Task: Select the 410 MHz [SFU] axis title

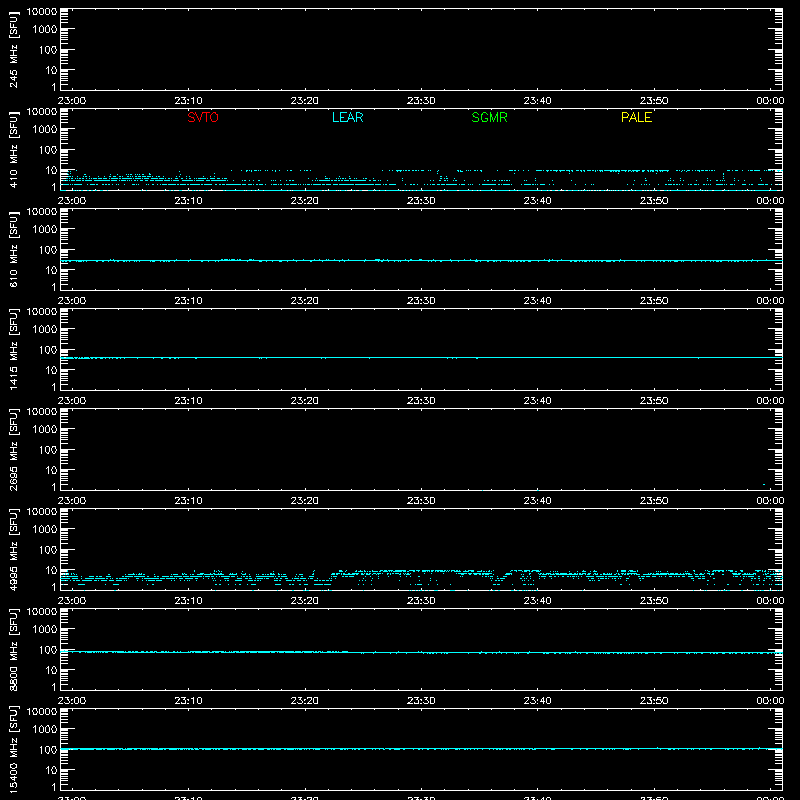Action: pos(14,150)
